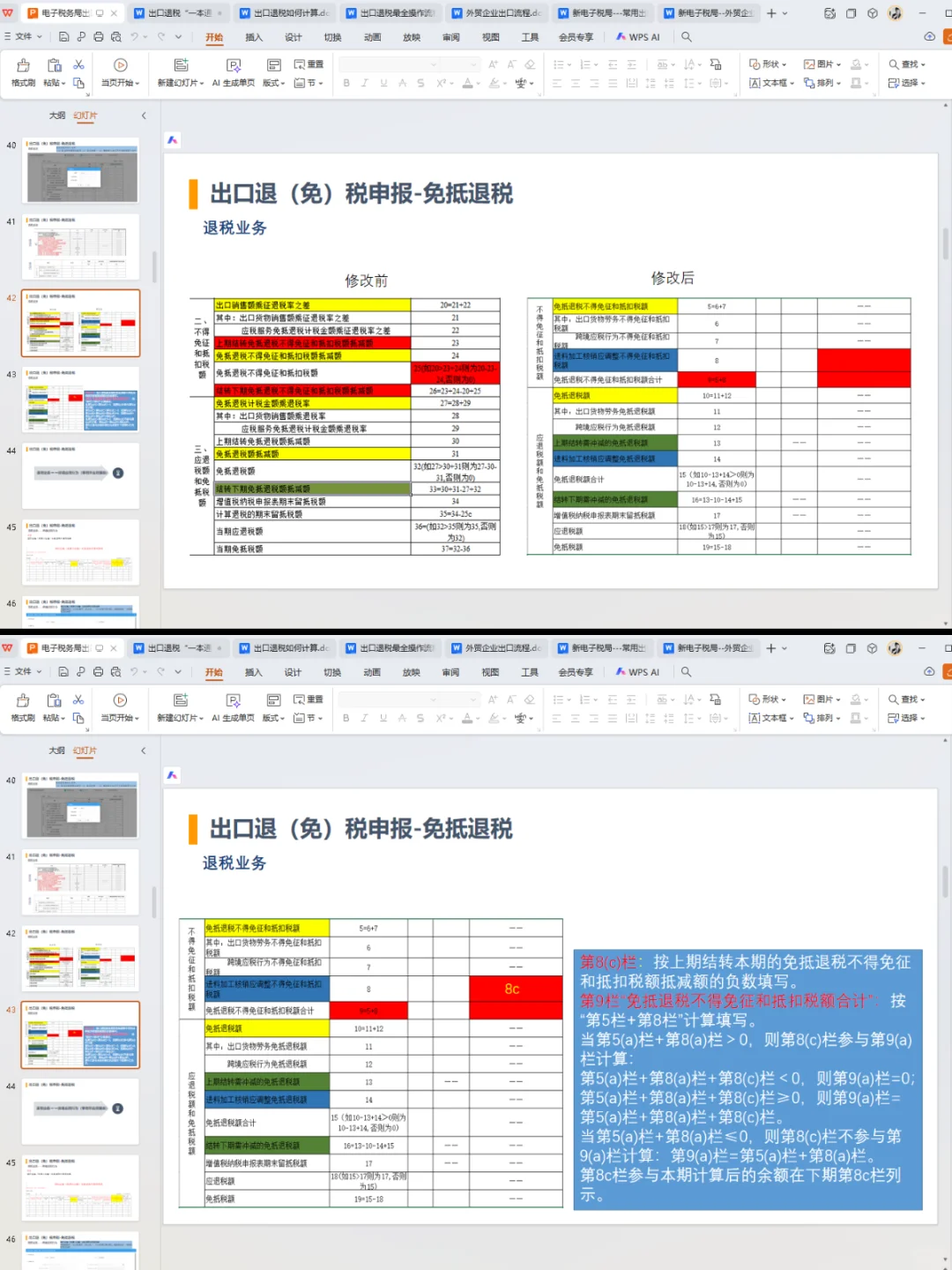Toggle italic formatting
The image size is (952, 1270).
click(364, 82)
